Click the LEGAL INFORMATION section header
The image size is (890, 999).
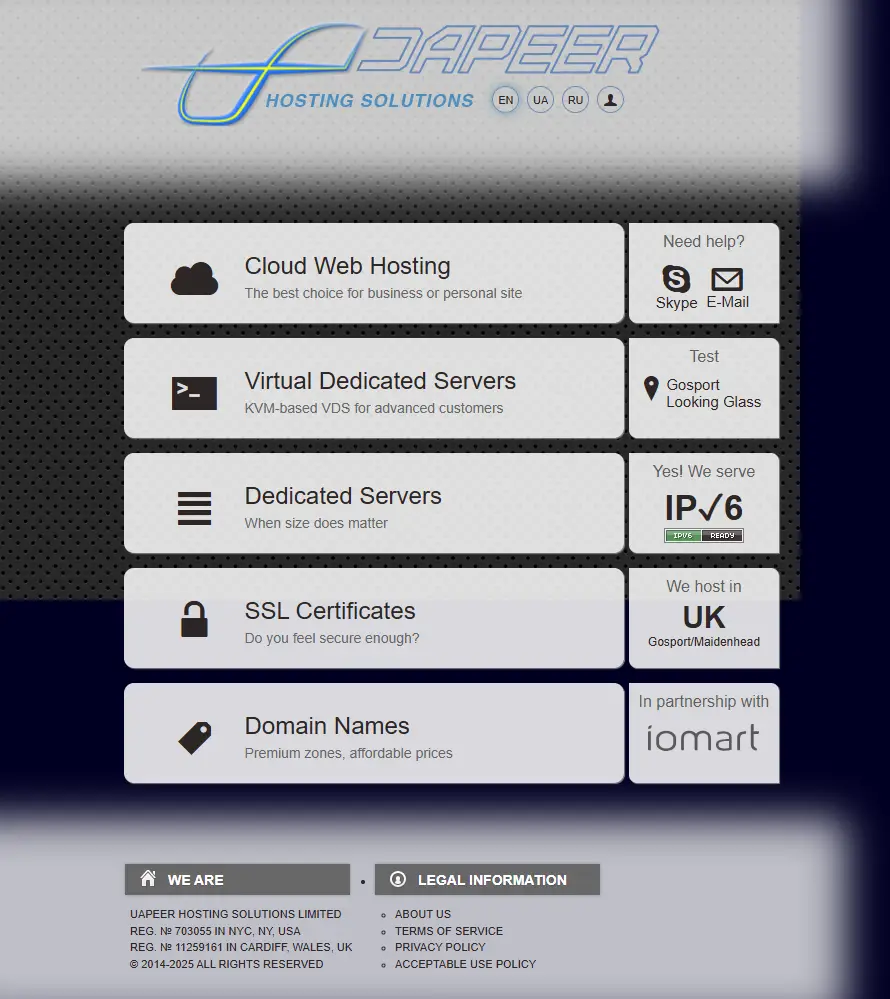[x=487, y=879]
